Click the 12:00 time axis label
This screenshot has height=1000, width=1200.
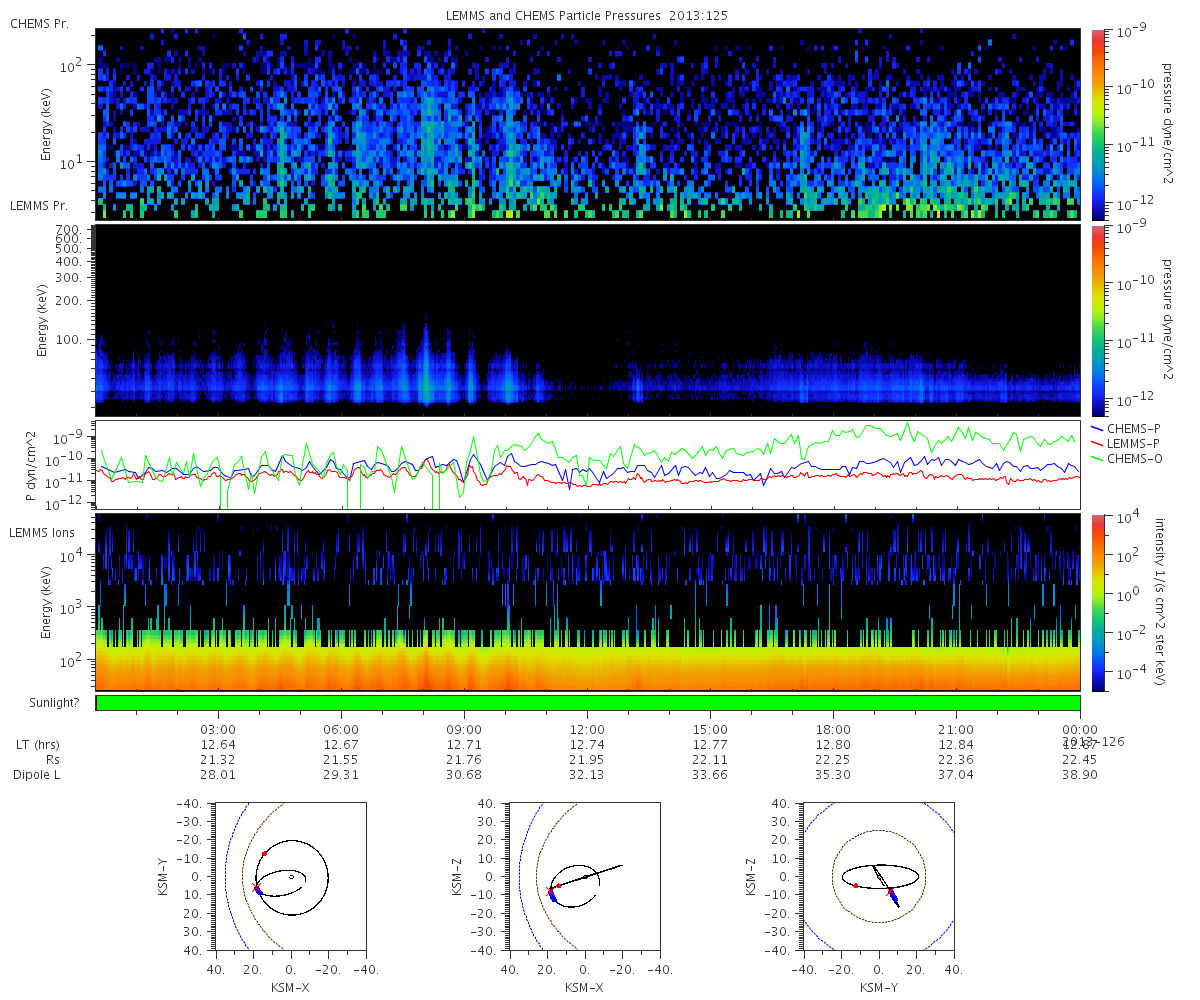(x=587, y=729)
